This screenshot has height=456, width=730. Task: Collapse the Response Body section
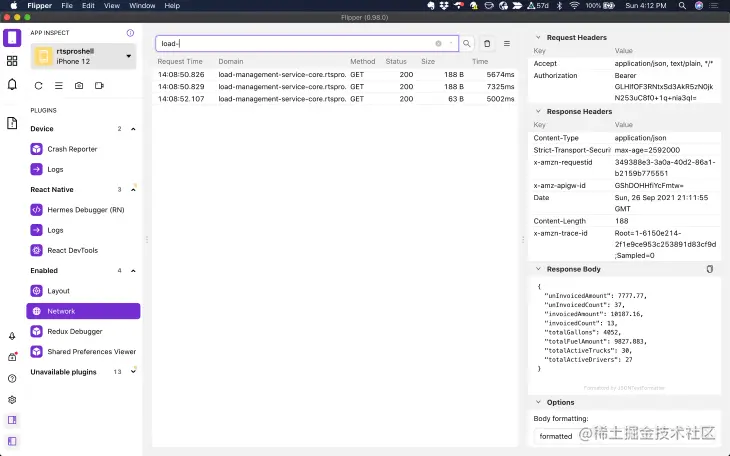(x=538, y=269)
